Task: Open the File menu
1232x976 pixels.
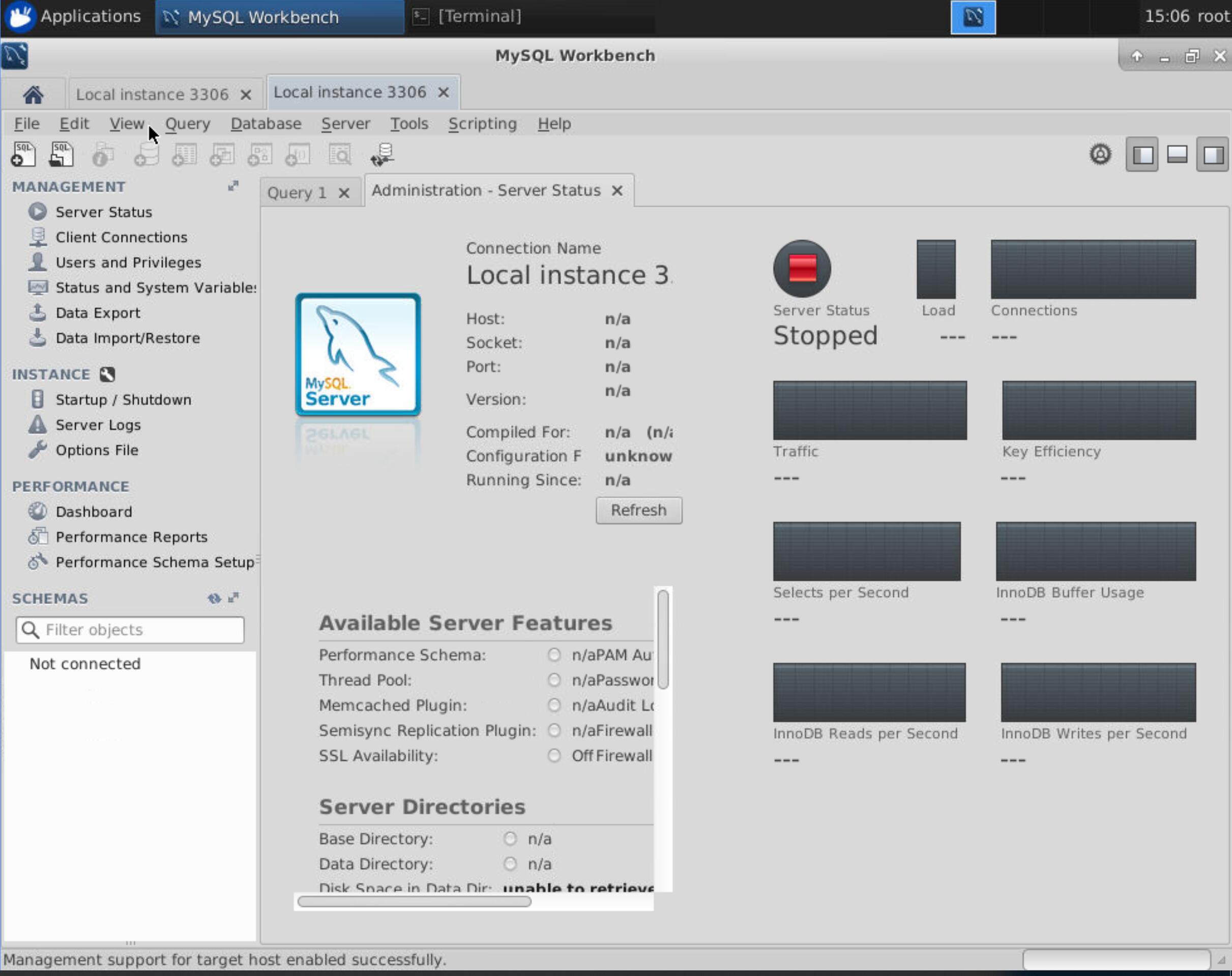Action: (27, 124)
